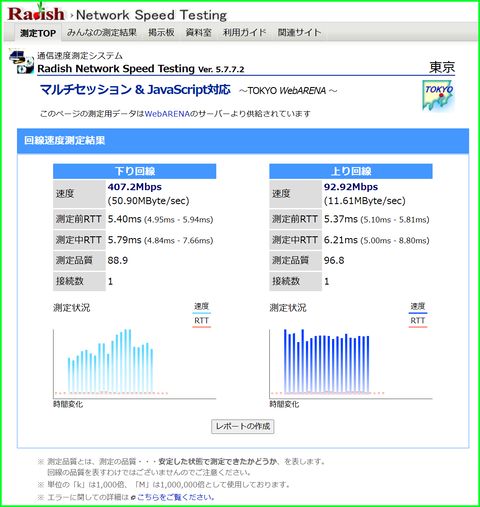Click the upload chart 速度 legend

click(418, 307)
